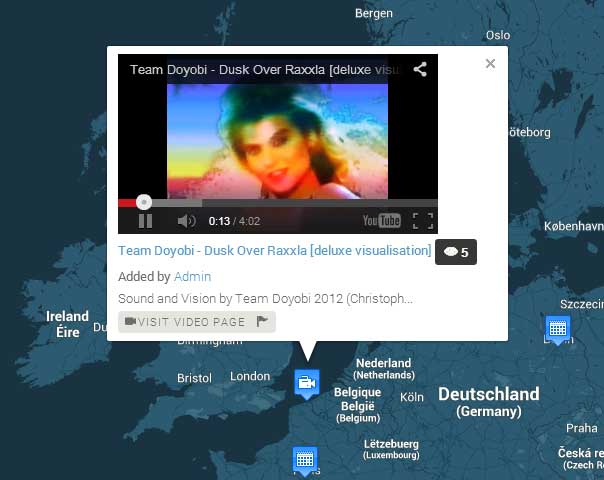Click the Praha map label
Viewport: 604px width, 480px height.
[582, 428]
